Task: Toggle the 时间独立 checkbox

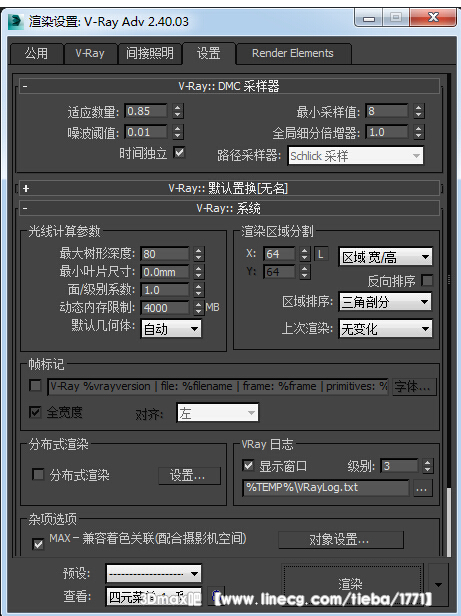Action: pyautogui.click(x=179, y=152)
